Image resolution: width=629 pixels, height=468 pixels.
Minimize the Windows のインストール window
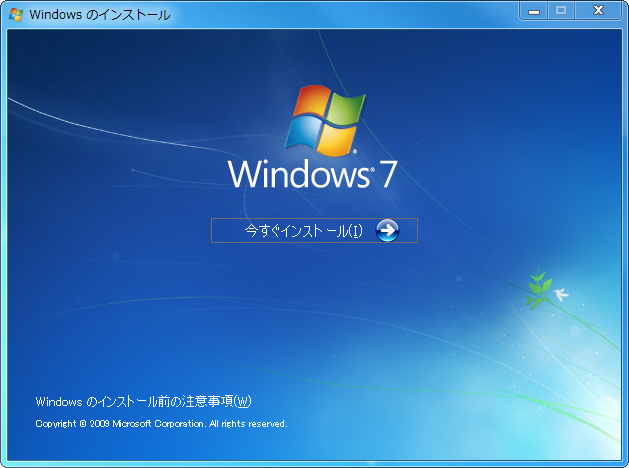pos(534,11)
